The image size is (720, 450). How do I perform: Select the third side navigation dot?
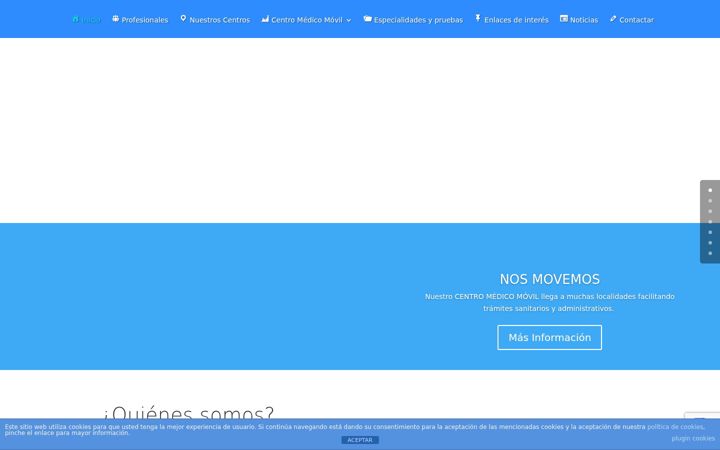[710, 211]
